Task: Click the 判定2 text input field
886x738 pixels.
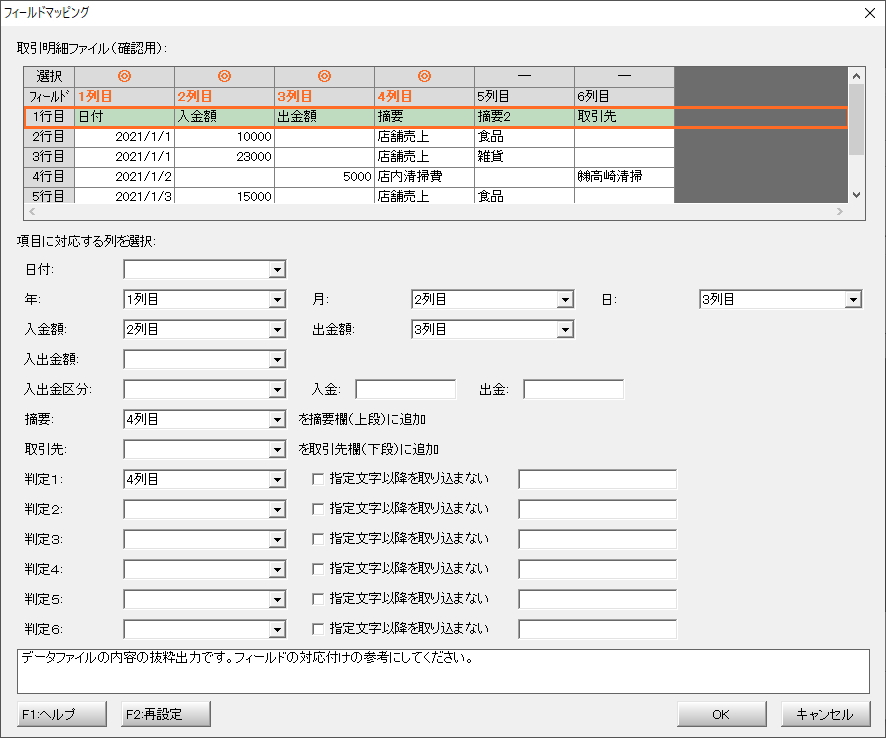Action: click(x=597, y=509)
